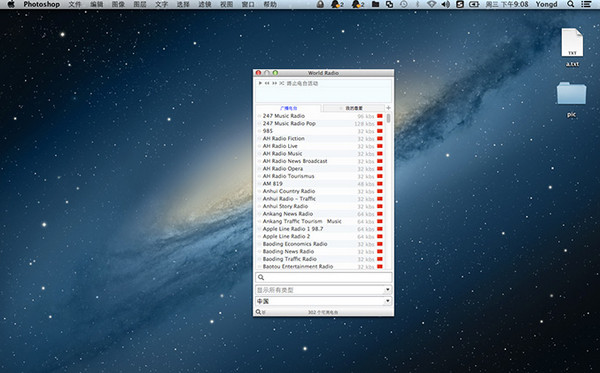Image resolution: width=600 pixels, height=373 pixels.
Task: Select station 247 Music Radio Pop
Action: click(x=289, y=124)
